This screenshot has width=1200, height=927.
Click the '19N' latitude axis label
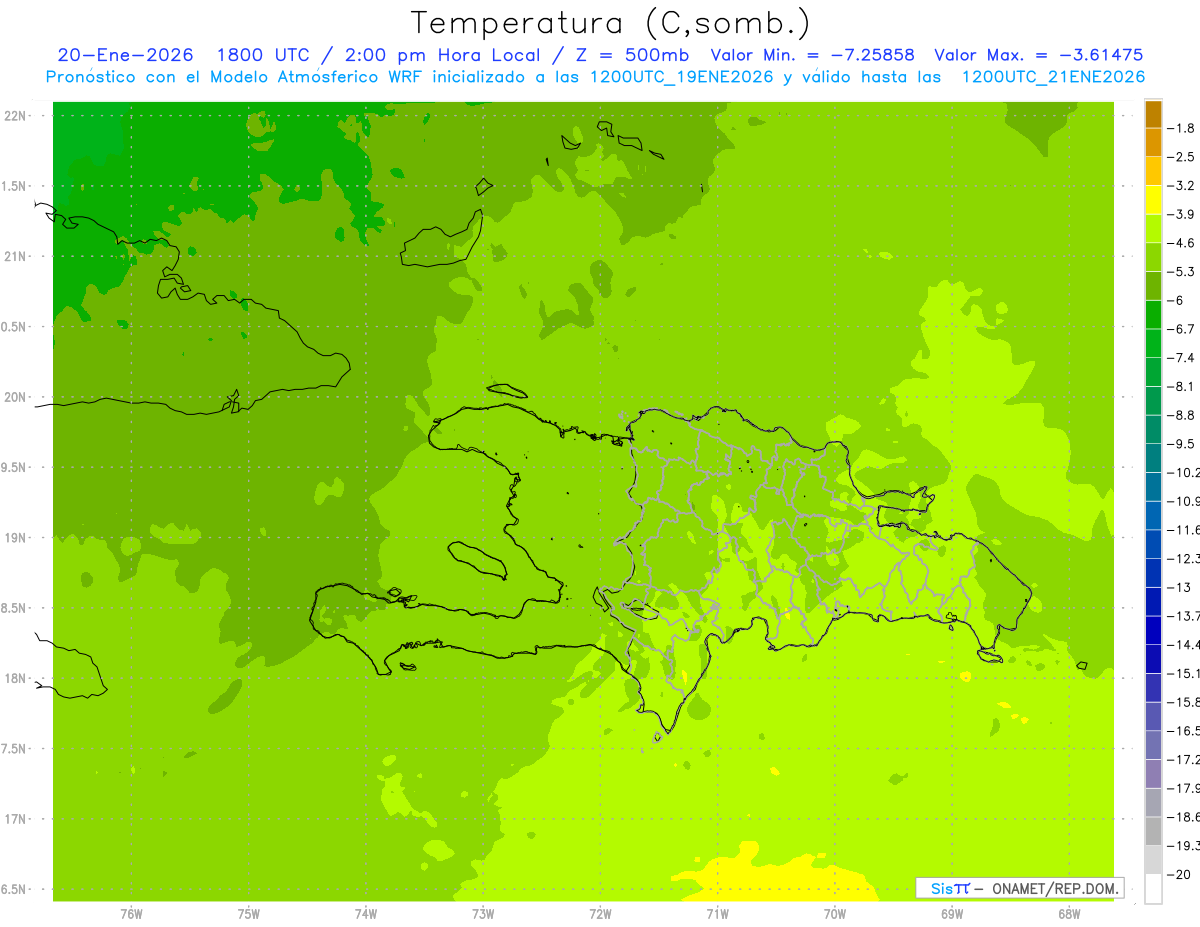coord(16,538)
